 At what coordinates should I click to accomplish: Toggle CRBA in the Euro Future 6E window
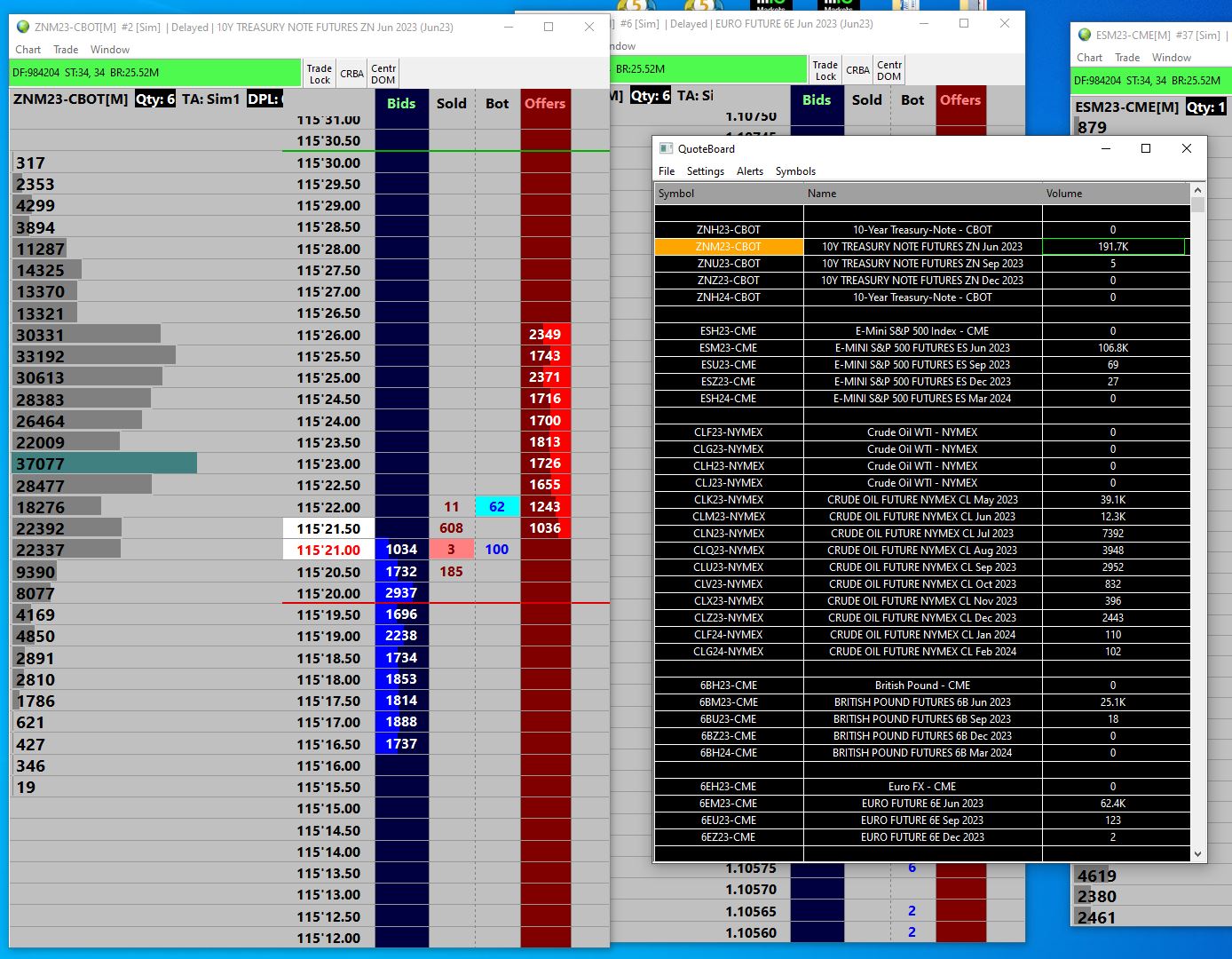858,70
